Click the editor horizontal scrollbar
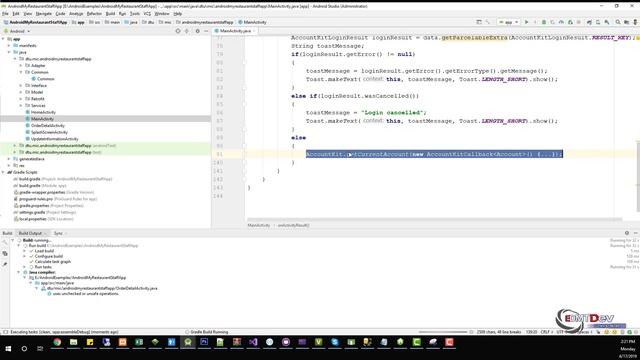 [435, 220]
